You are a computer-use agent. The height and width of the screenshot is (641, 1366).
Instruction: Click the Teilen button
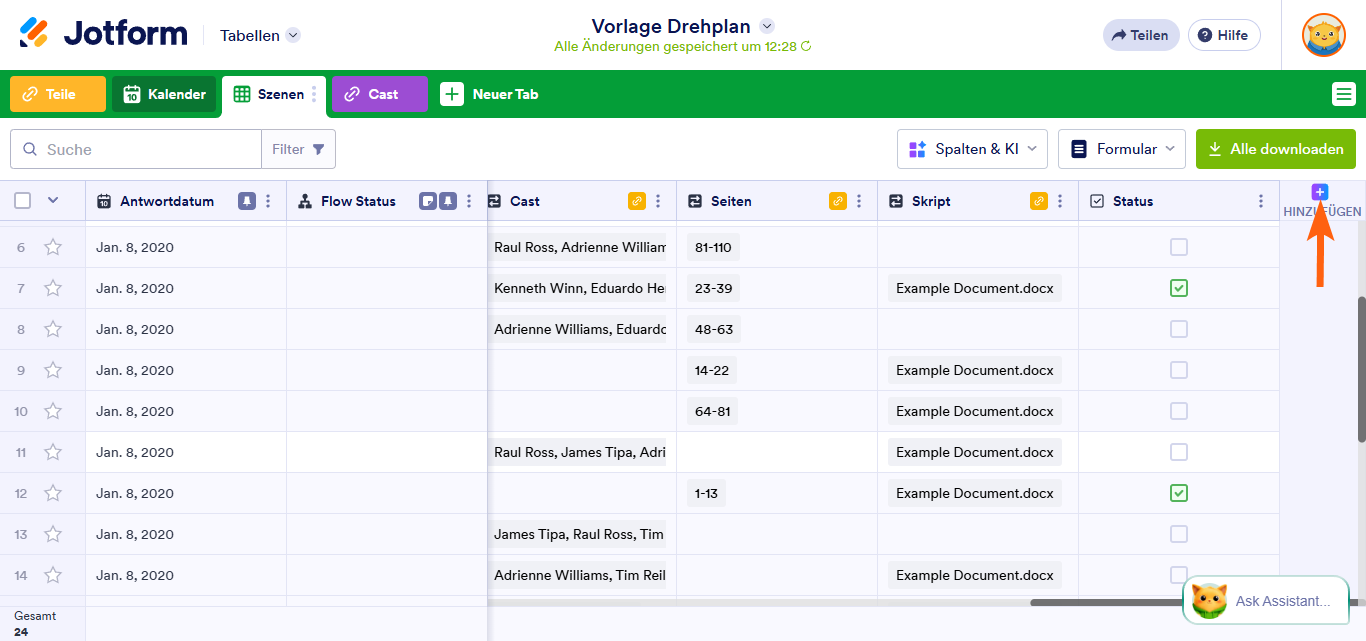(1141, 34)
